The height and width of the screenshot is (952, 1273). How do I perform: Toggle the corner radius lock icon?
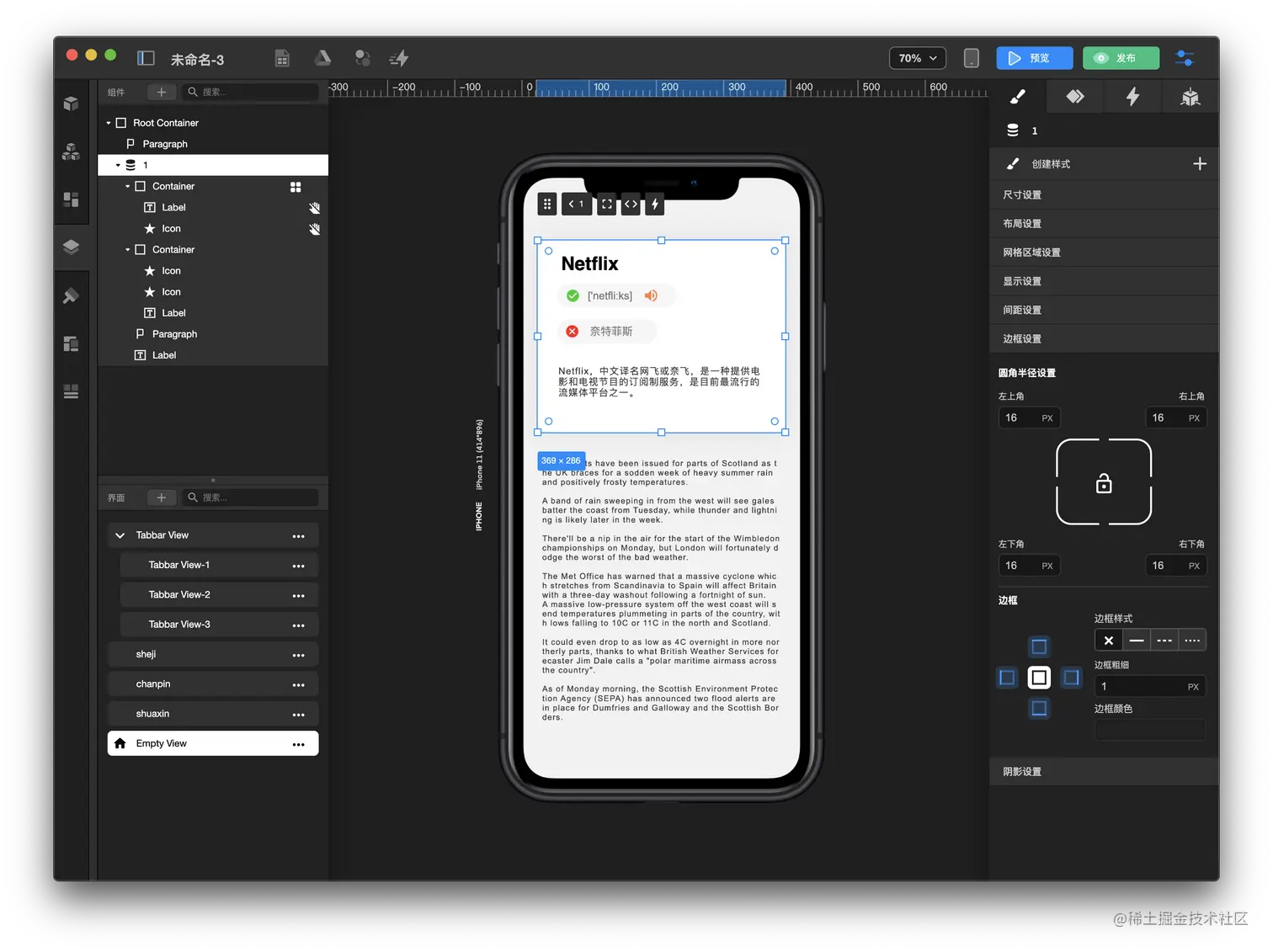pos(1104,483)
